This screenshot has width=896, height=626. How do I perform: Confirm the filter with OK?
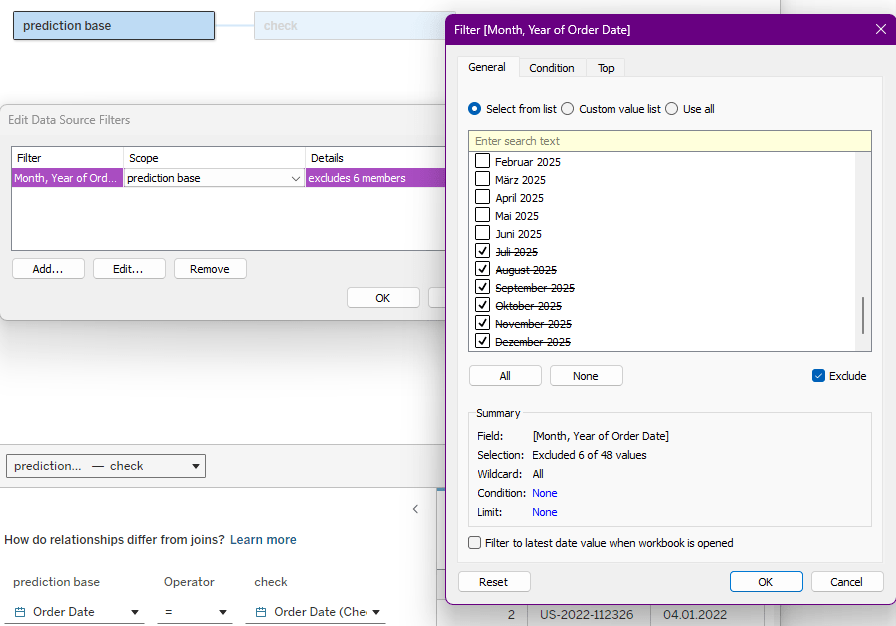766,581
